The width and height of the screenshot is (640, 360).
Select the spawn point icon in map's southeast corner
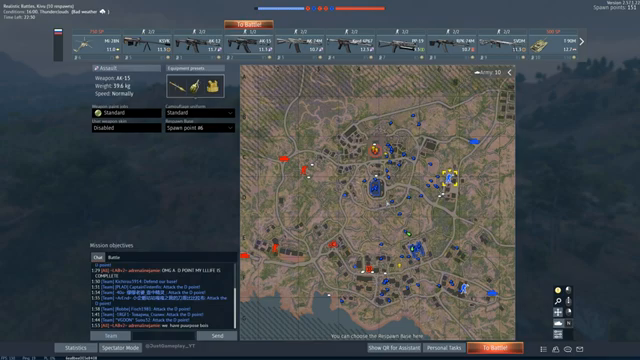(464, 289)
